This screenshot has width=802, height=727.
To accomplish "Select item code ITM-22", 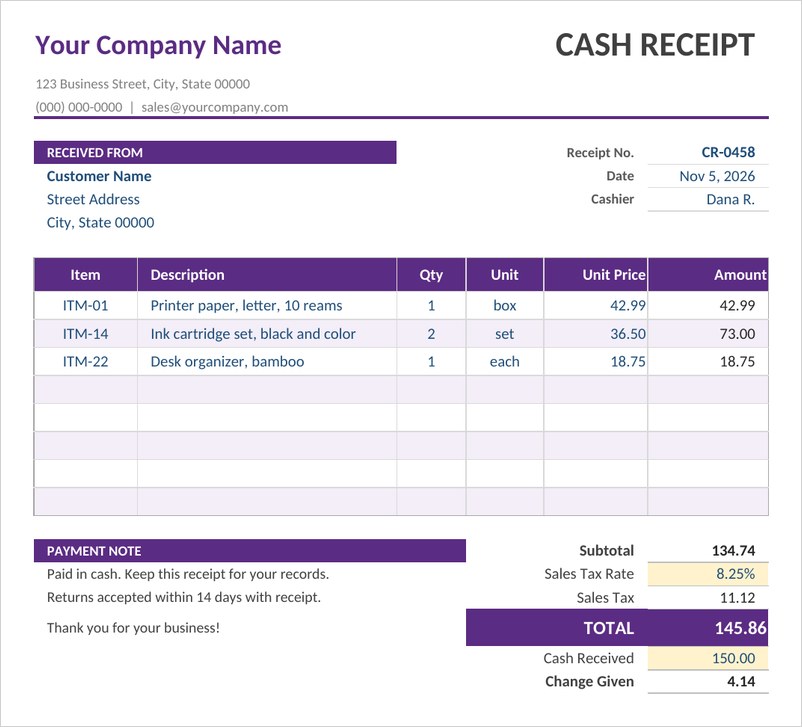I will pyautogui.click(x=85, y=362).
